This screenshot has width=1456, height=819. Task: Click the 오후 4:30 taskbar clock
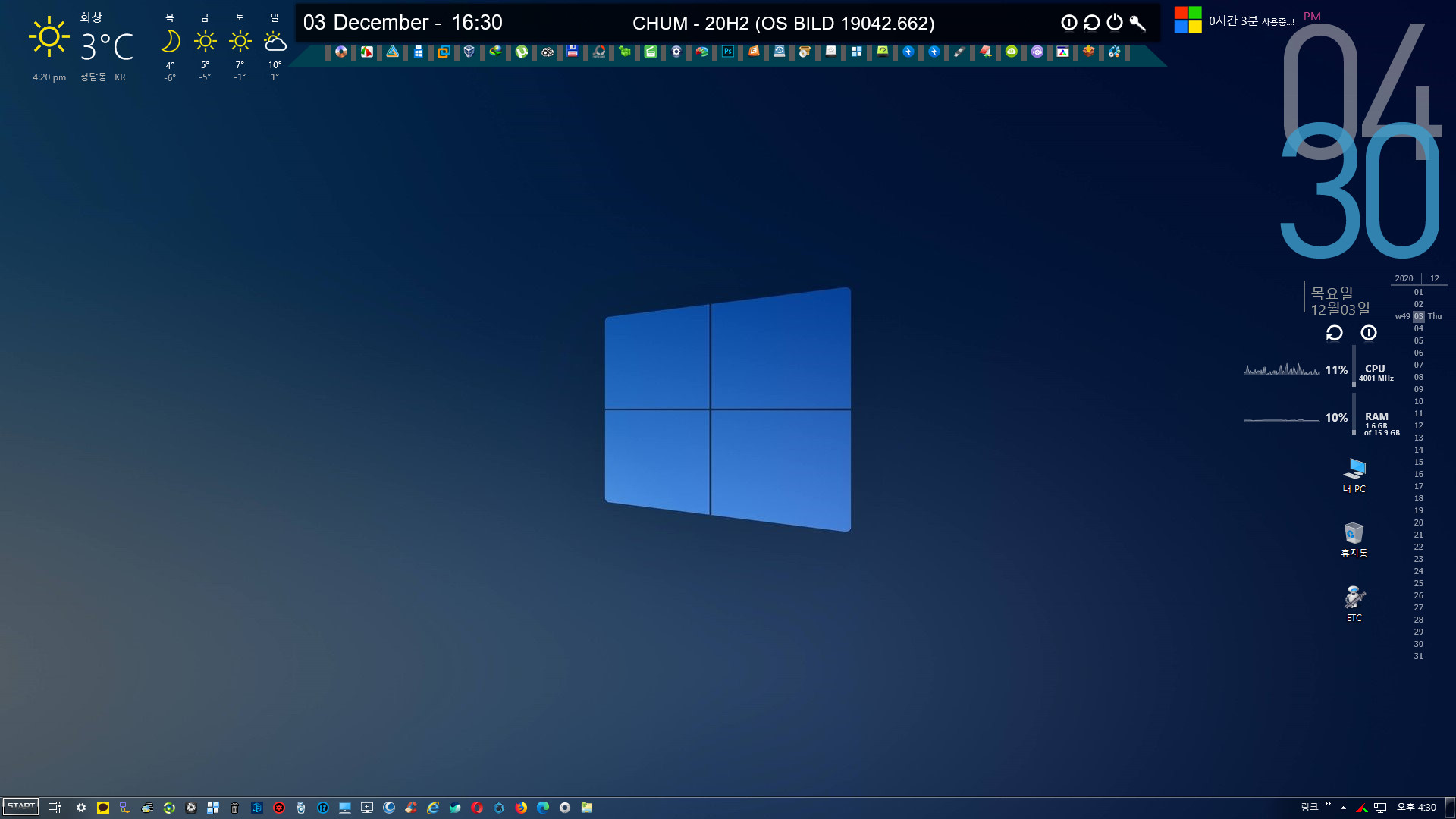1417,808
